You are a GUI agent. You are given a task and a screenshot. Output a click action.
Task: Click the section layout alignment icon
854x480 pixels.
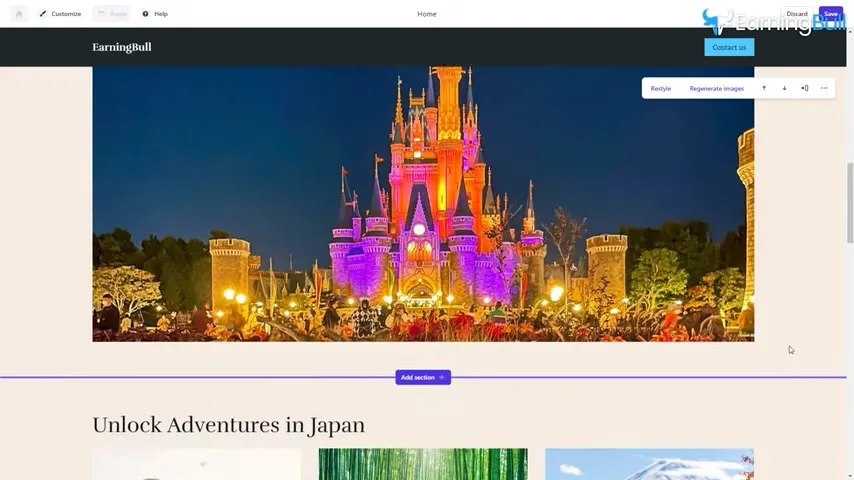[x=804, y=88]
